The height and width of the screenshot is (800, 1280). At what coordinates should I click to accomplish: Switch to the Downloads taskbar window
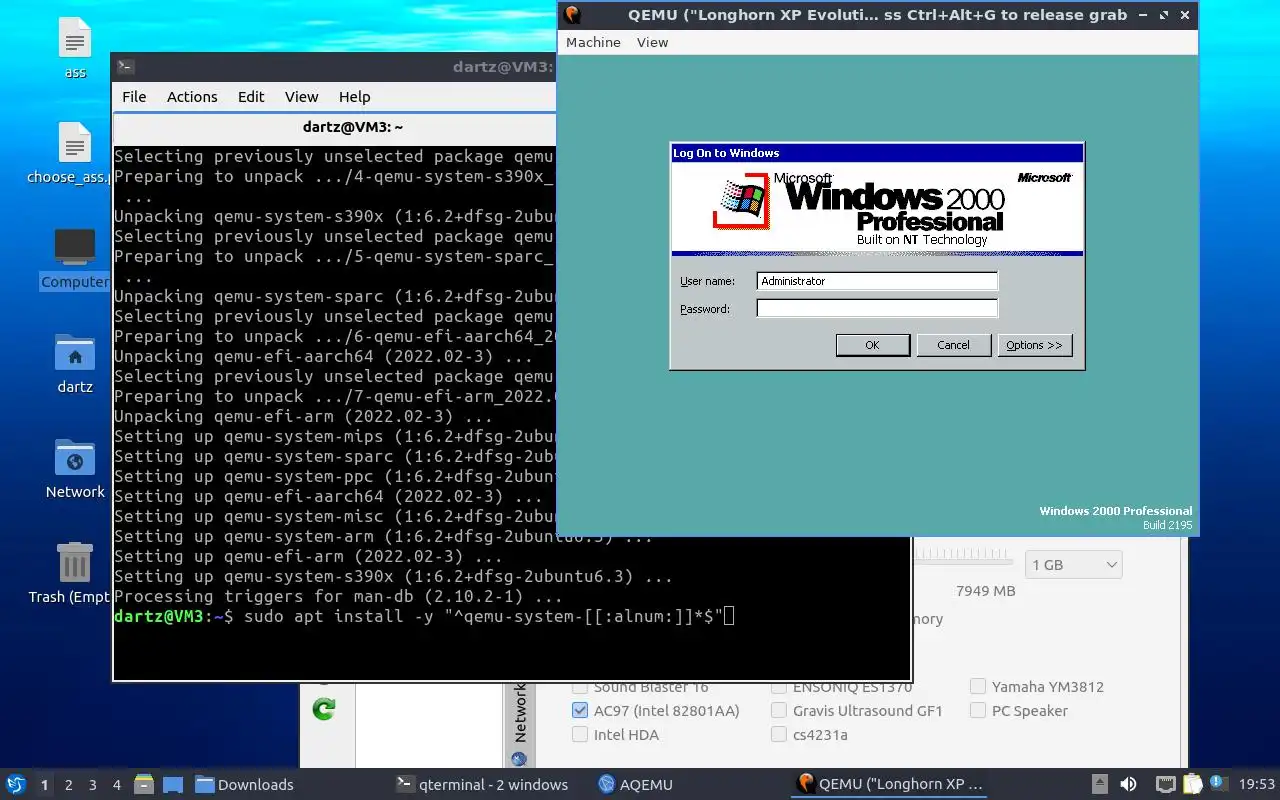point(244,784)
